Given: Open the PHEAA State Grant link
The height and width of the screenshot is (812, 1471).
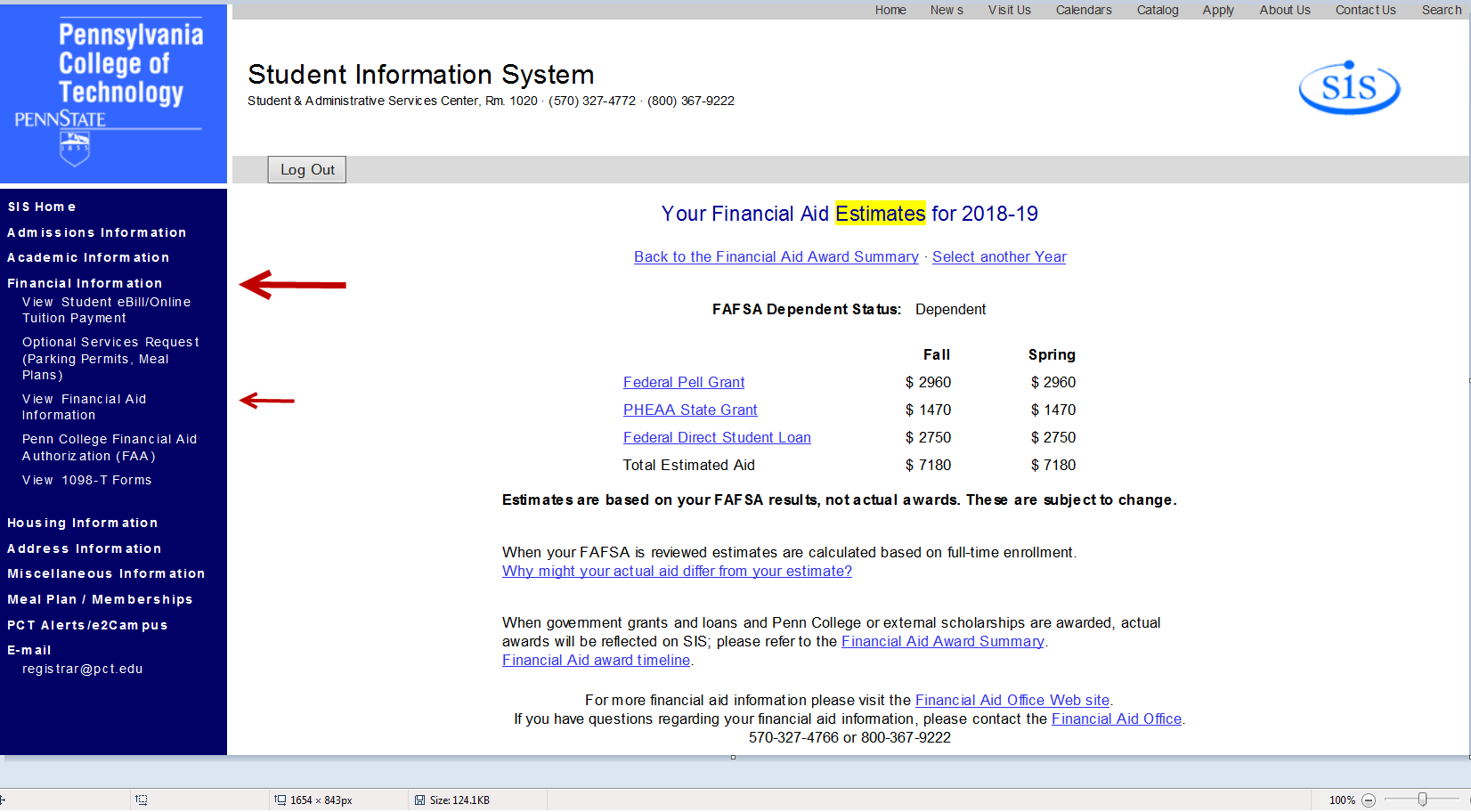Looking at the screenshot, I should point(689,410).
